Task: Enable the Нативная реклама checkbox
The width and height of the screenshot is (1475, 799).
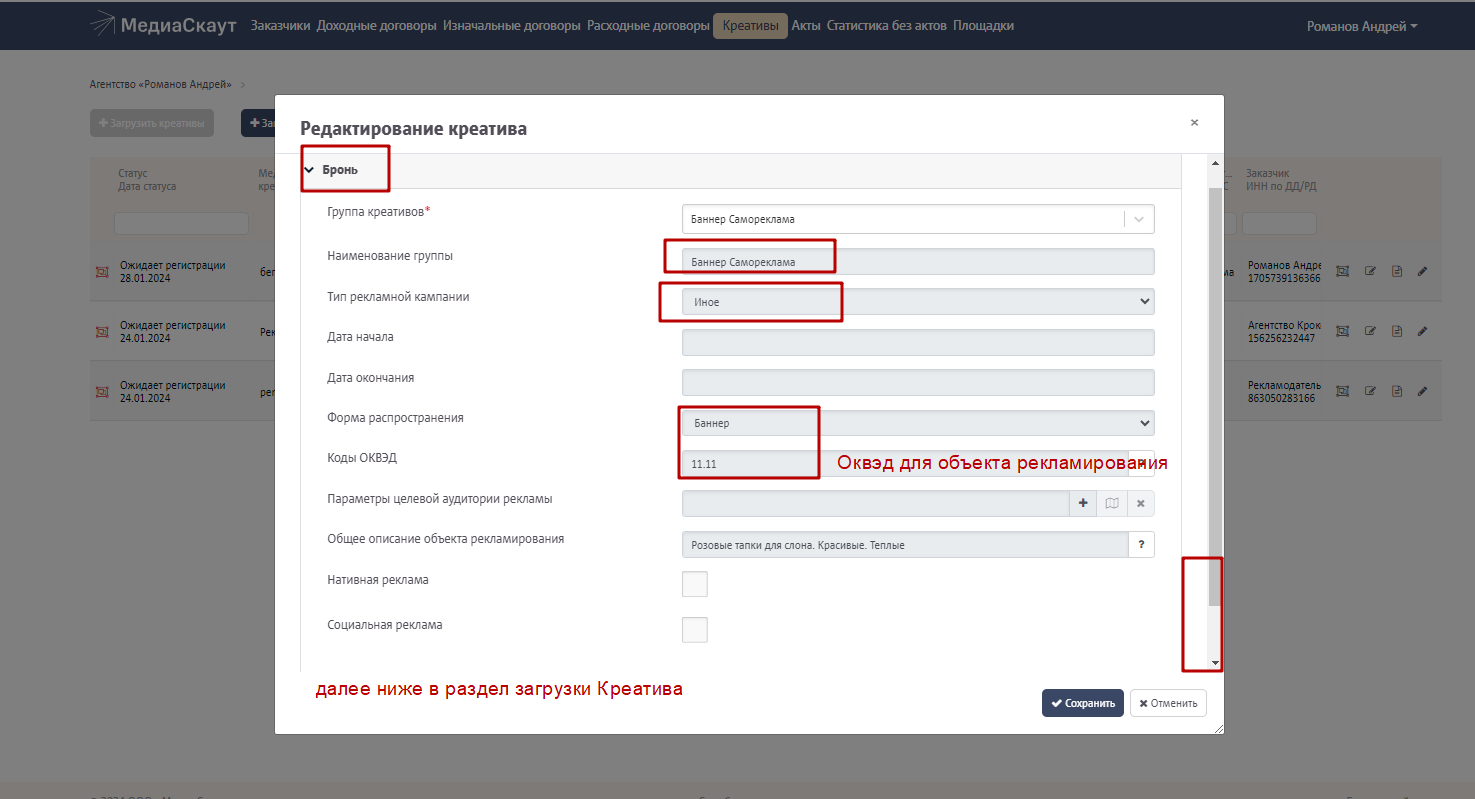Action: [694, 584]
